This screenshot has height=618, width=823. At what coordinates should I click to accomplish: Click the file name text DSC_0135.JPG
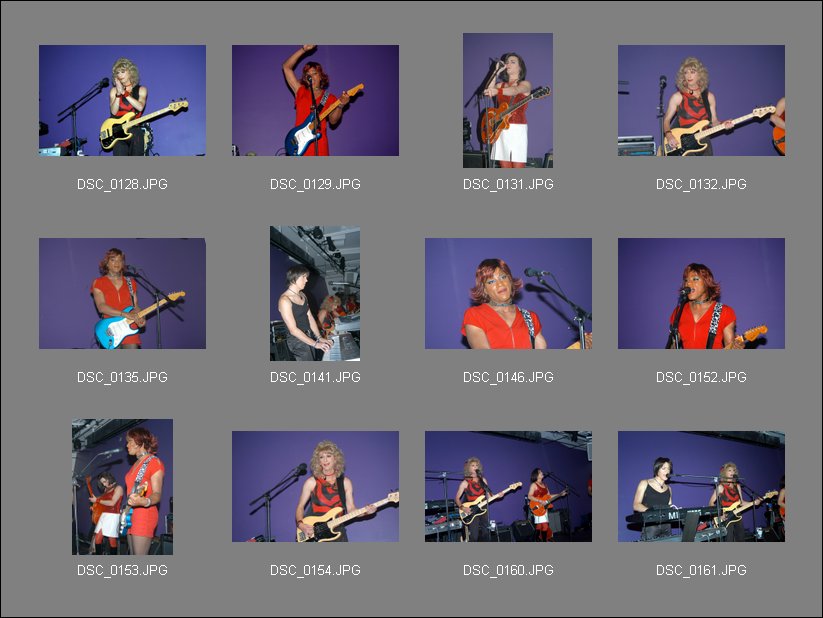pos(122,377)
